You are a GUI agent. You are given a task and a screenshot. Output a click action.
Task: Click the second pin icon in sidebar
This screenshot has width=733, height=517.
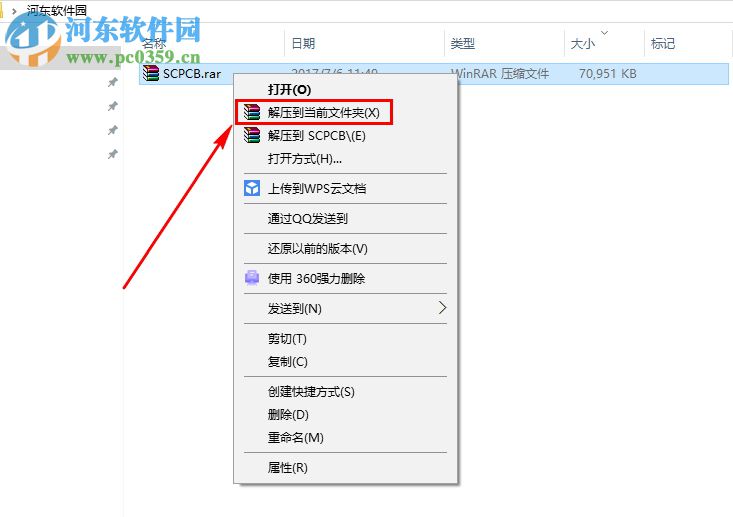coord(112,106)
